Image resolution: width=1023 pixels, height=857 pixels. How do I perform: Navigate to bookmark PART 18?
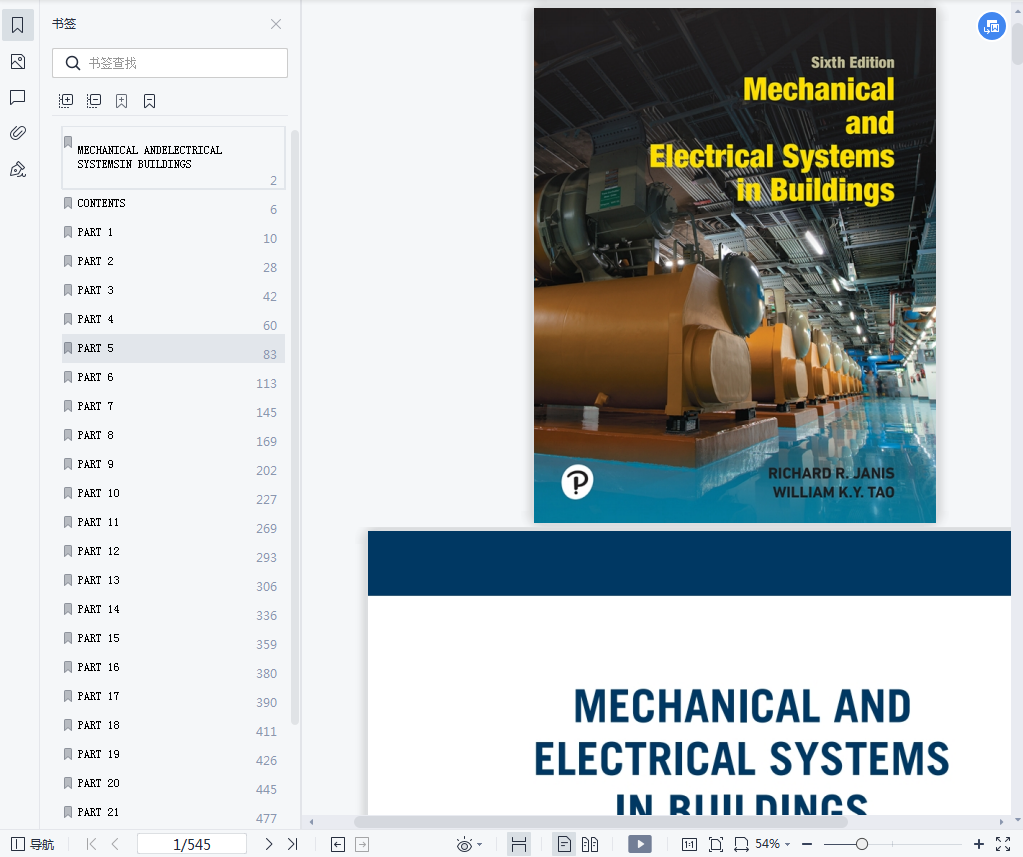click(x=174, y=726)
